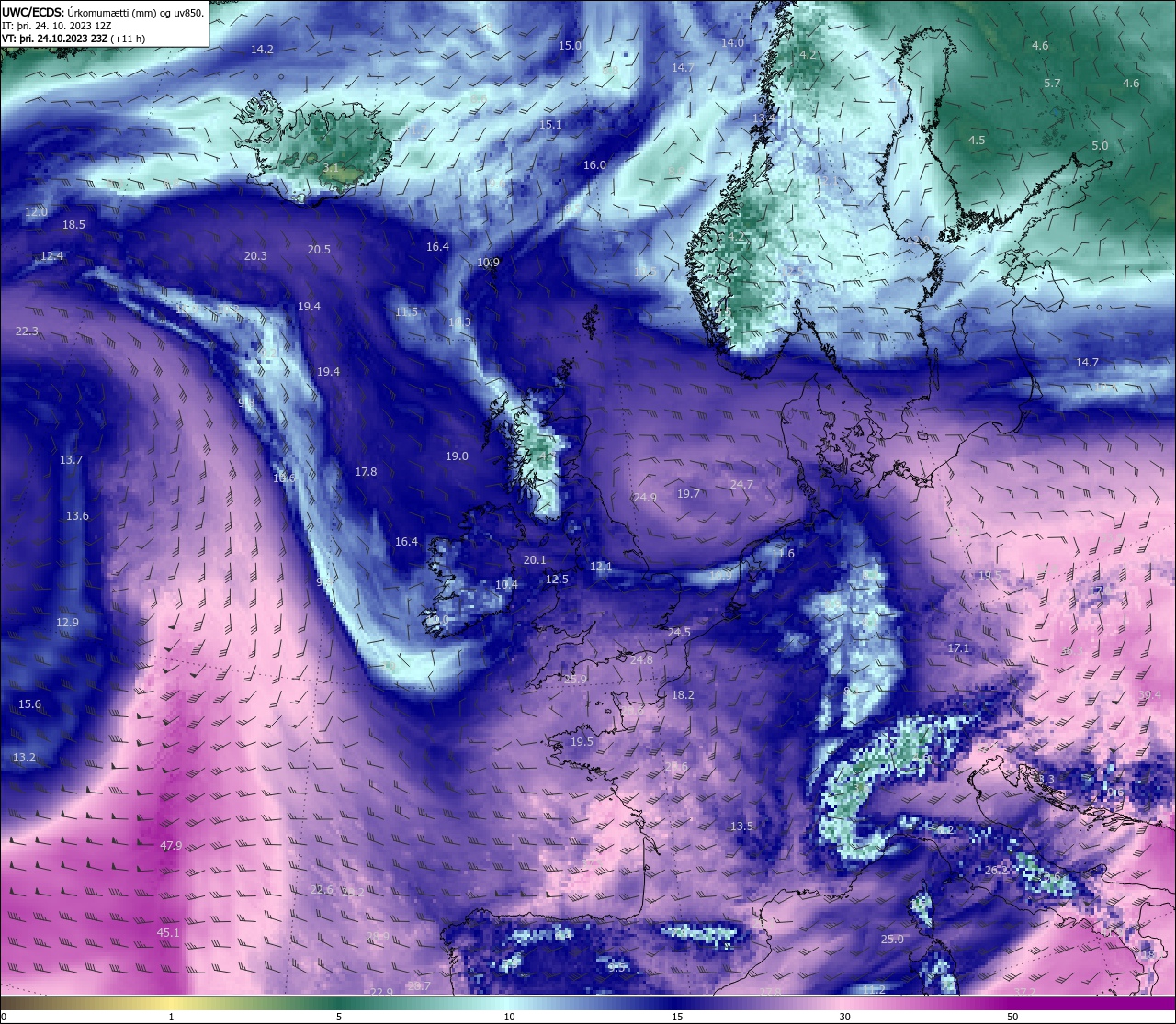Viewport: 1176px width, 1024px height.
Task: Click the 13.2 value on the left edge
Action: [24, 758]
